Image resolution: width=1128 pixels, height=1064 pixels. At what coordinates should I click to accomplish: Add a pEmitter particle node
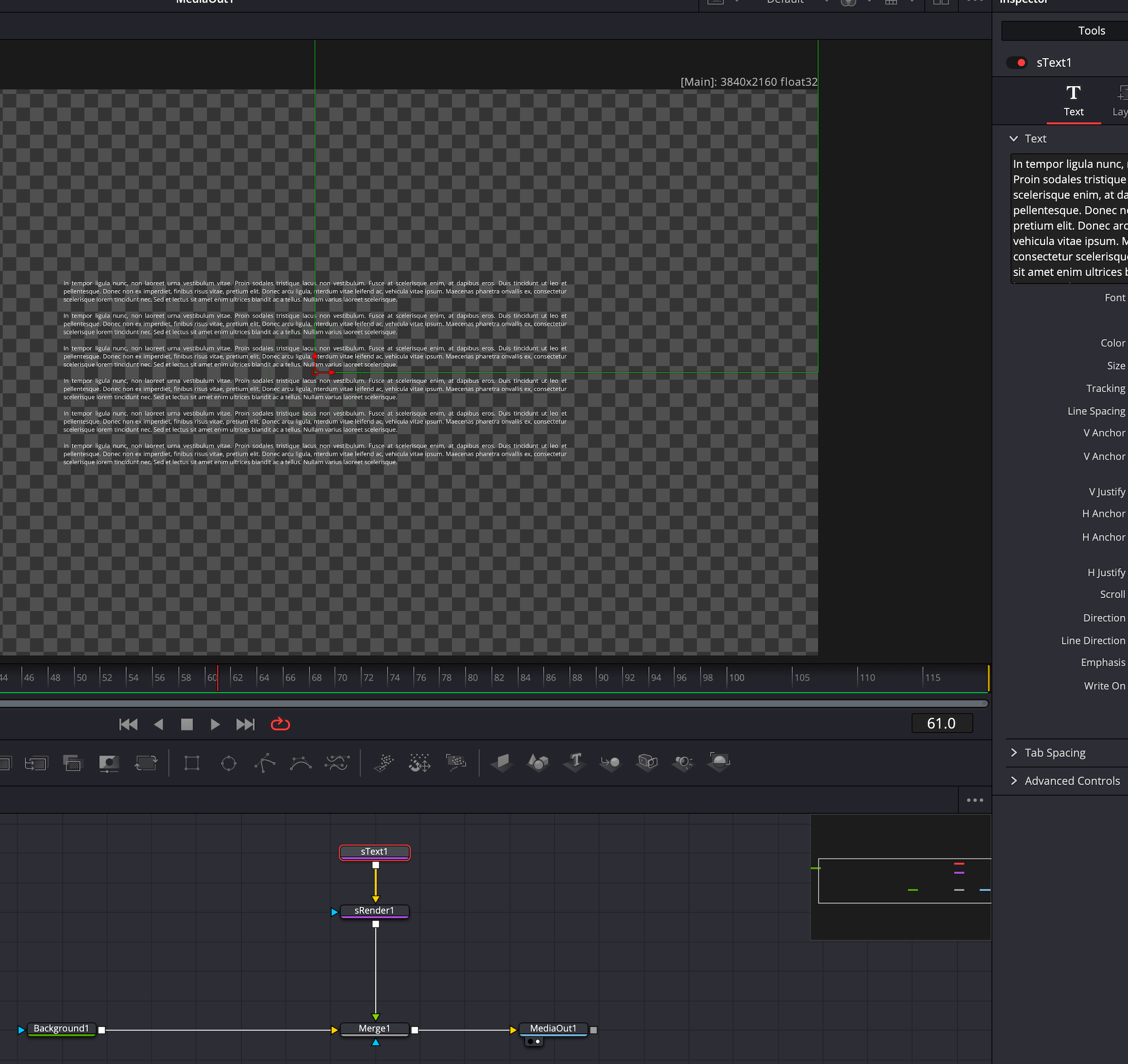384,764
